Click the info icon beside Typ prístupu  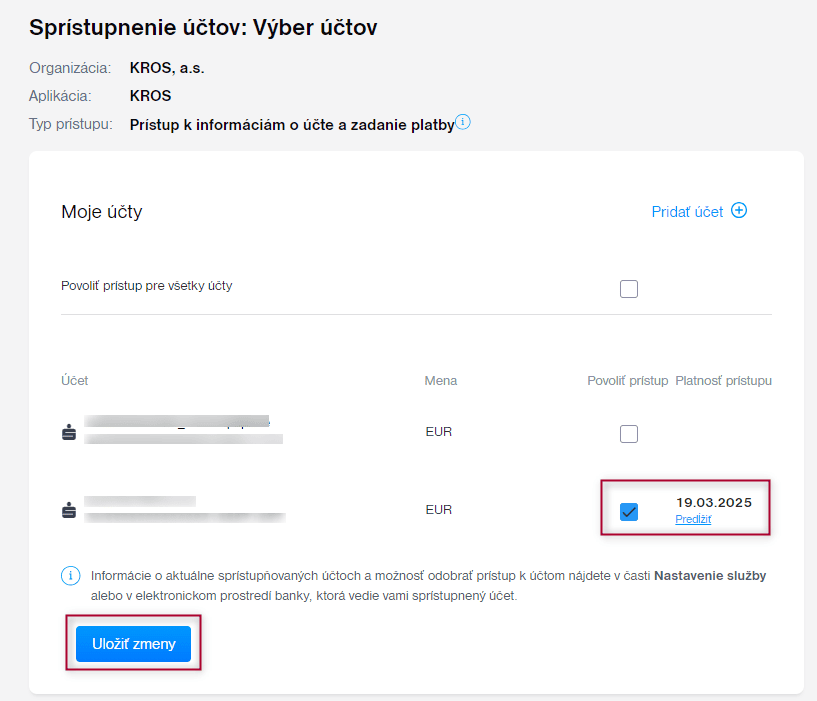point(463,123)
